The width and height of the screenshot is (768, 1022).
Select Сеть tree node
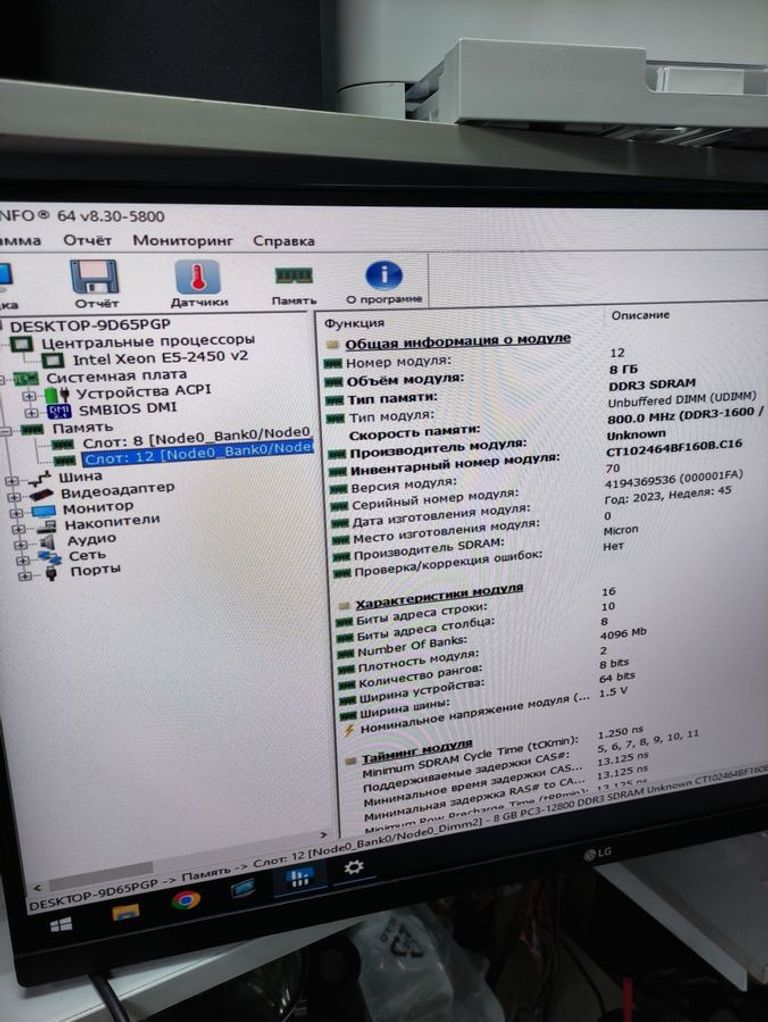point(87,555)
